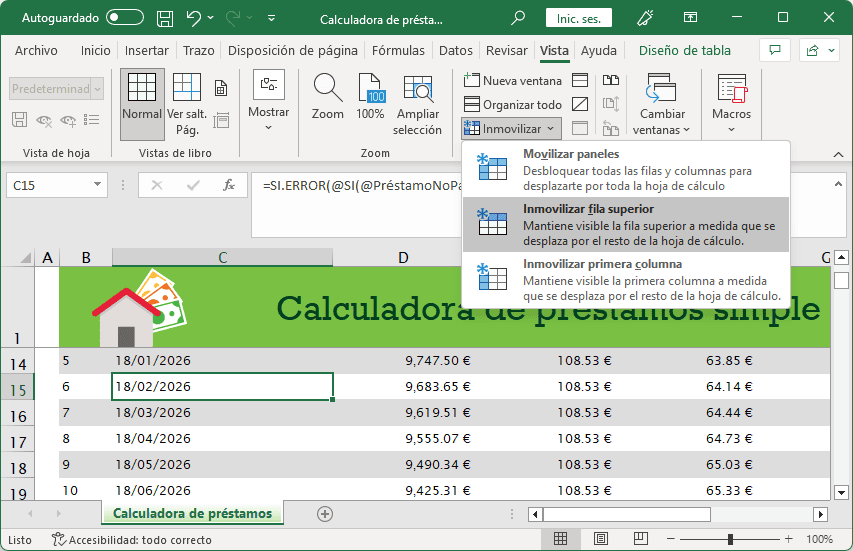853x551 pixels.
Task: Click the Undo arrow icon
Action: click(194, 18)
